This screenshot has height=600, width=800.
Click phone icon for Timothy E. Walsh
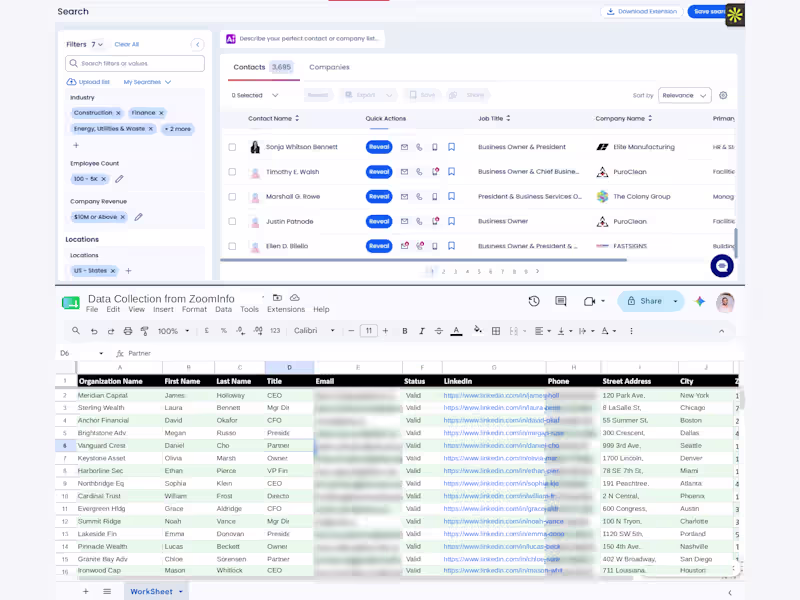[x=419, y=172]
